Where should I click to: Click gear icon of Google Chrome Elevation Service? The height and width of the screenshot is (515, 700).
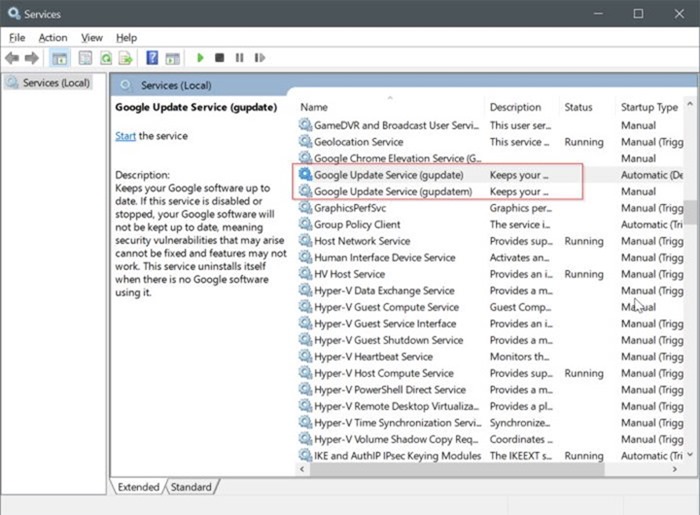click(305, 158)
